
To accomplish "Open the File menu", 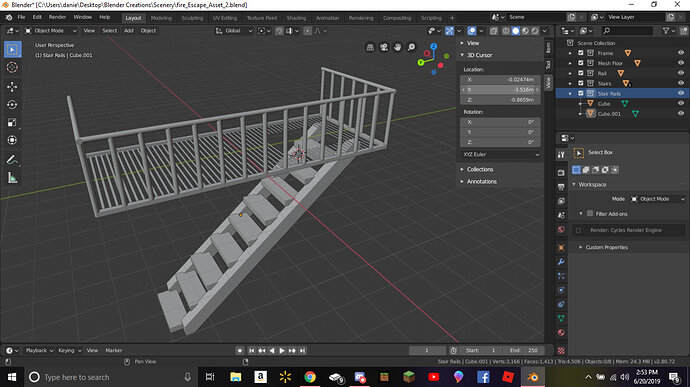I will pyautogui.click(x=21, y=17).
